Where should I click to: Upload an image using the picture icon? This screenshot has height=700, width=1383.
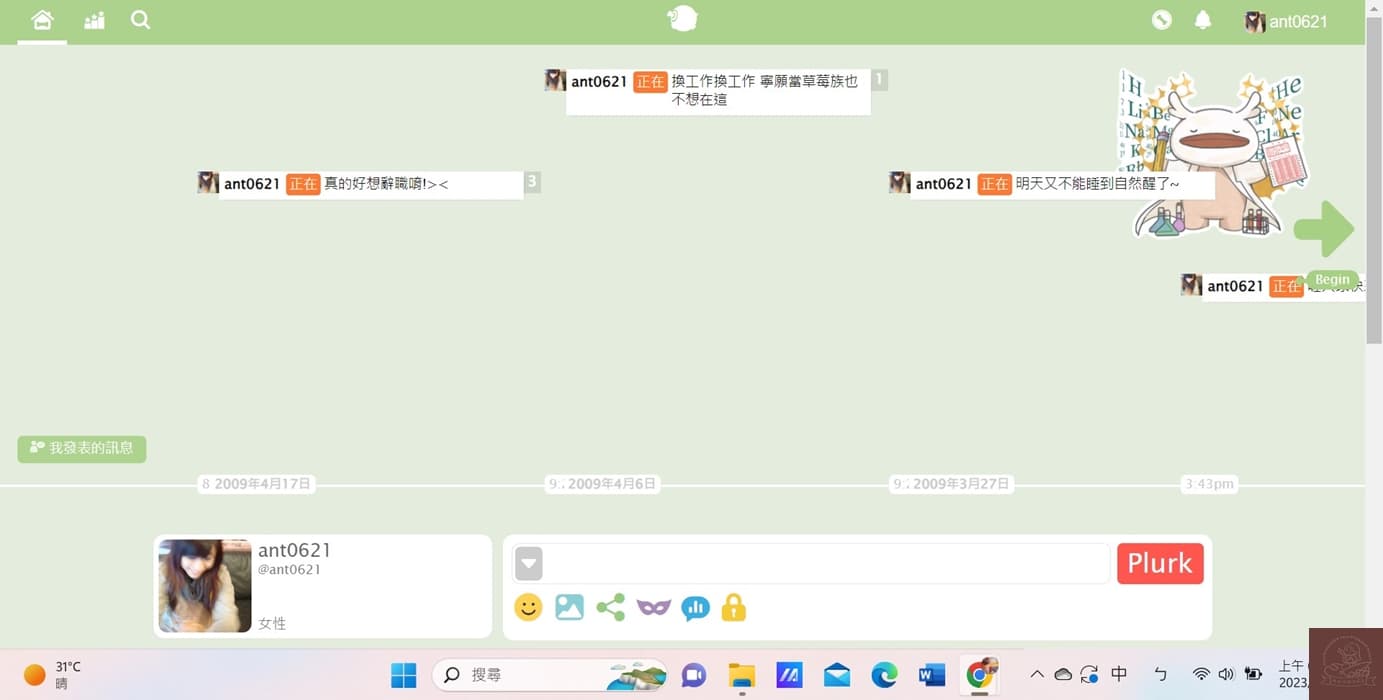point(569,607)
